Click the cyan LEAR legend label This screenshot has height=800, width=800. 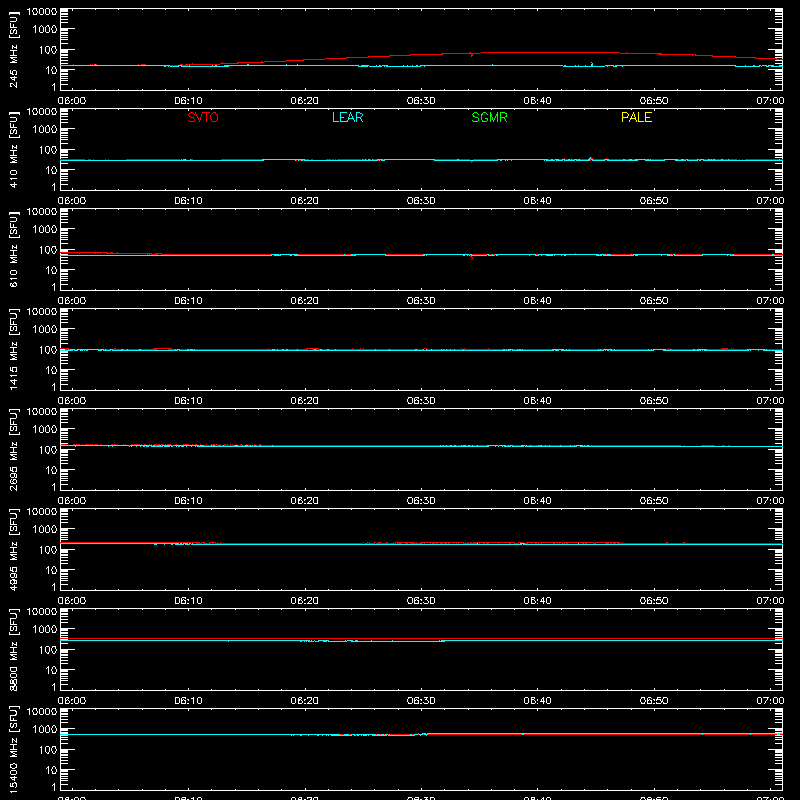click(347, 117)
